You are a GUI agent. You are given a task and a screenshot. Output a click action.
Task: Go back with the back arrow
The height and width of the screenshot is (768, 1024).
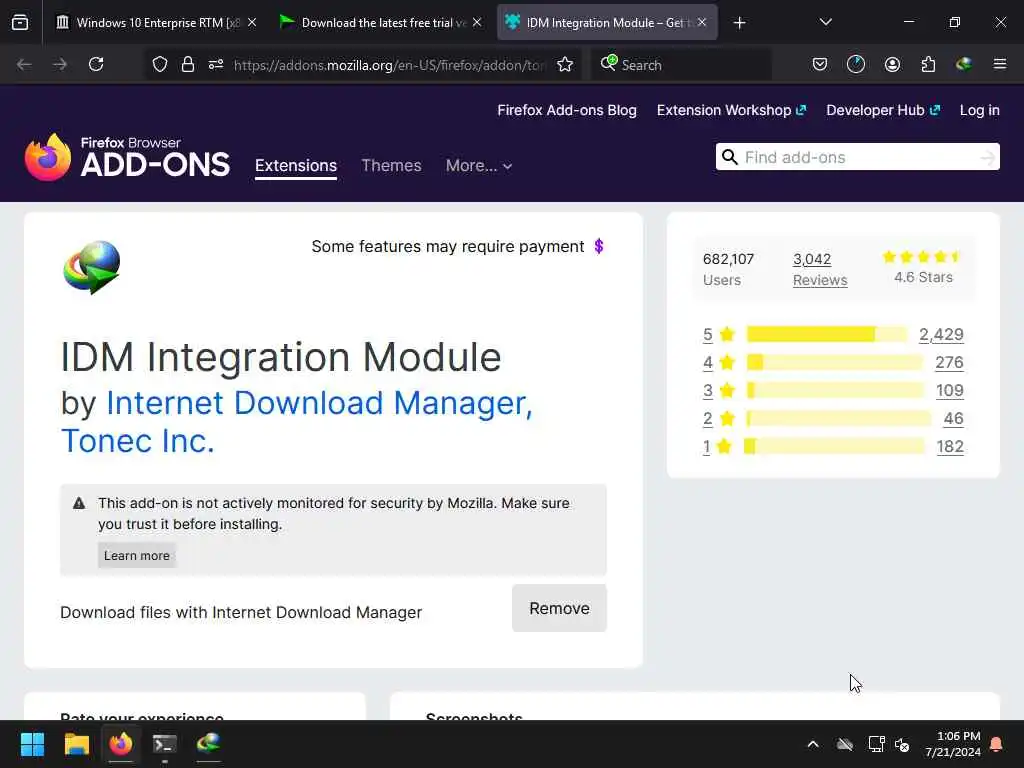[24, 64]
